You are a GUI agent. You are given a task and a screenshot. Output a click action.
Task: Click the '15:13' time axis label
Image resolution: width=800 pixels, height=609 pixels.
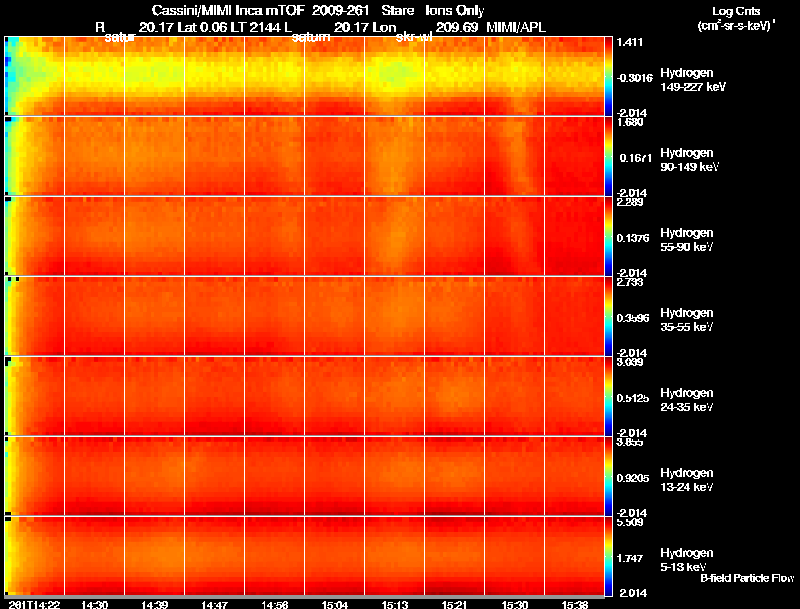[395, 604]
